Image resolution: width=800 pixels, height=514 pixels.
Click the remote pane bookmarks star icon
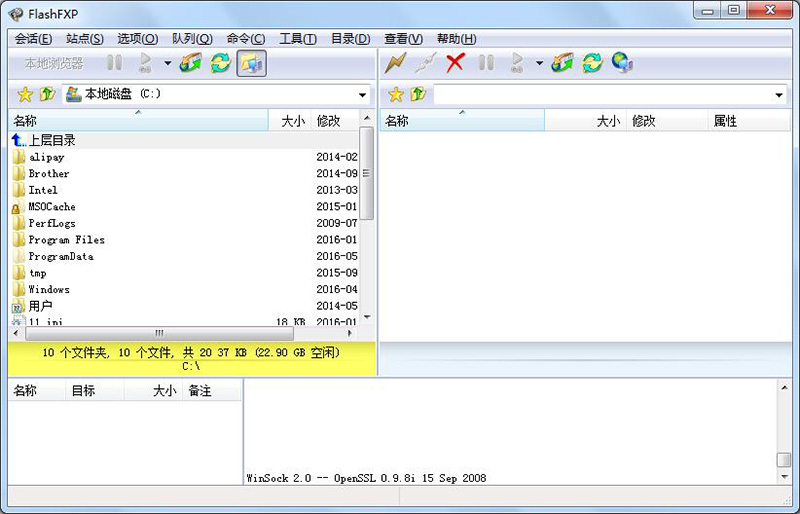395,94
